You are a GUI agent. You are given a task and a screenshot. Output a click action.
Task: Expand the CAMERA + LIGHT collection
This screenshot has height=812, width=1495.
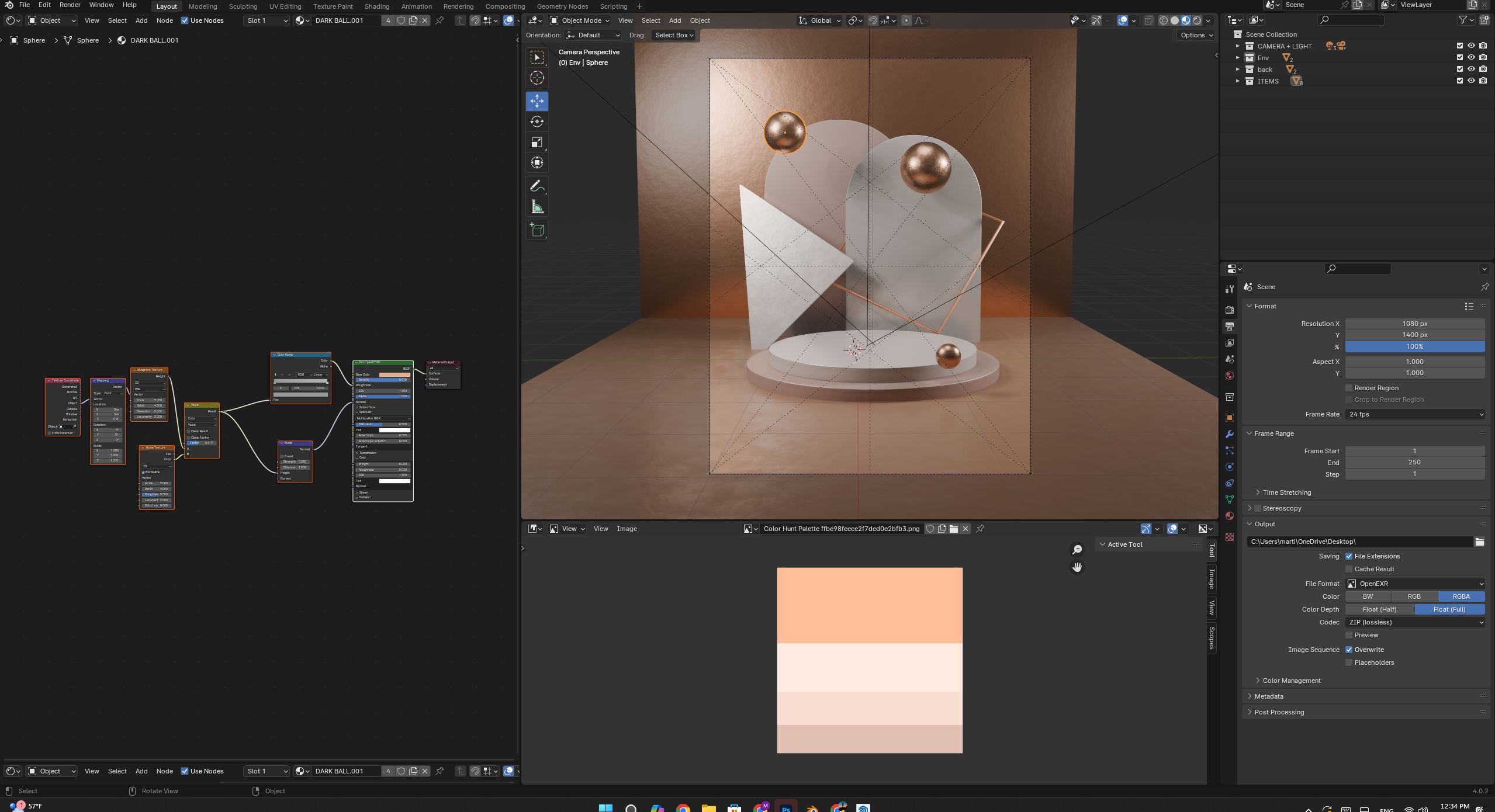coord(1237,46)
